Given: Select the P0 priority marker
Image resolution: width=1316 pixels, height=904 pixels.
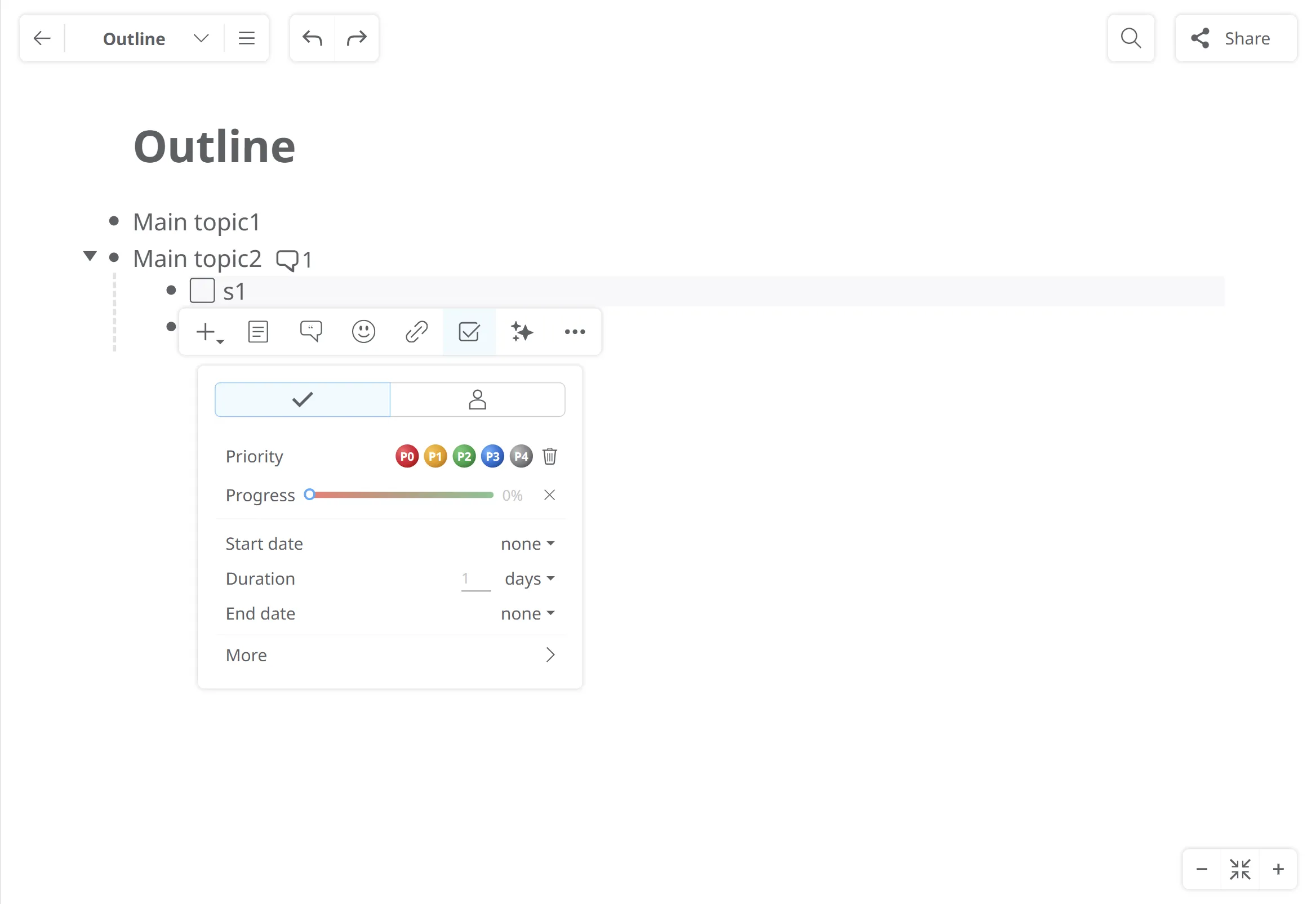Looking at the screenshot, I should (x=407, y=457).
